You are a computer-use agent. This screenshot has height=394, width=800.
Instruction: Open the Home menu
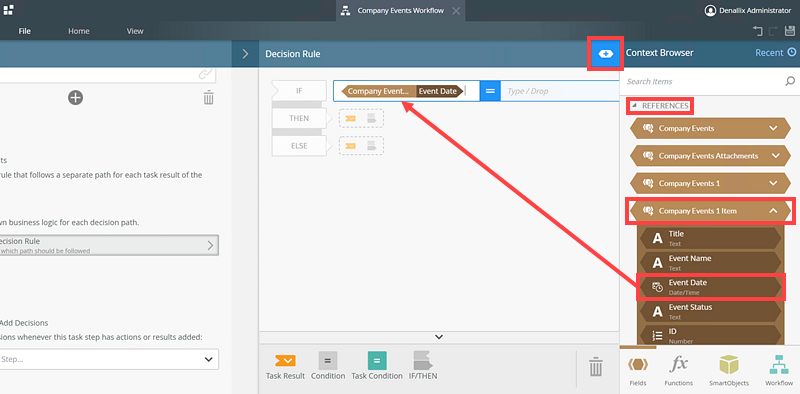79,31
